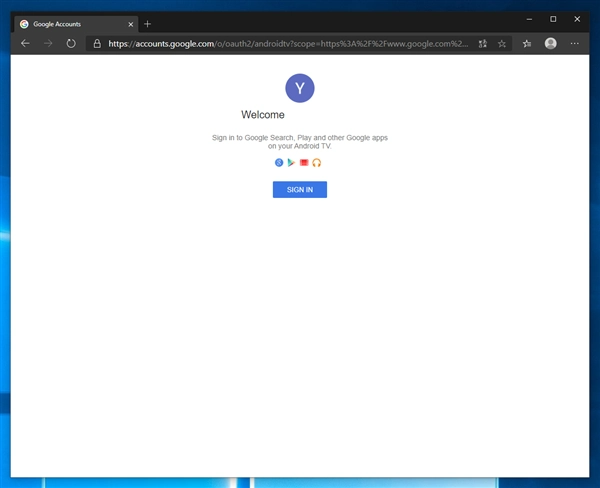The image size is (600, 488).
Task: Open the translate page icon in address bar
Action: (483, 44)
